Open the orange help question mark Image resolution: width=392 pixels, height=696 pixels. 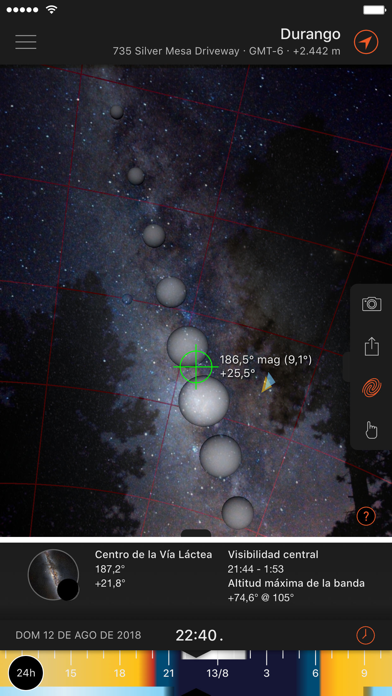point(366,516)
